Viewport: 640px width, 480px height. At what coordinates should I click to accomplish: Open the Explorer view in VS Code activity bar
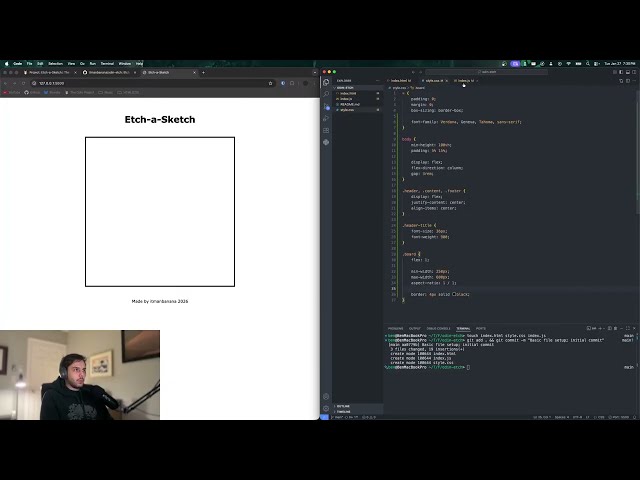(326, 82)
